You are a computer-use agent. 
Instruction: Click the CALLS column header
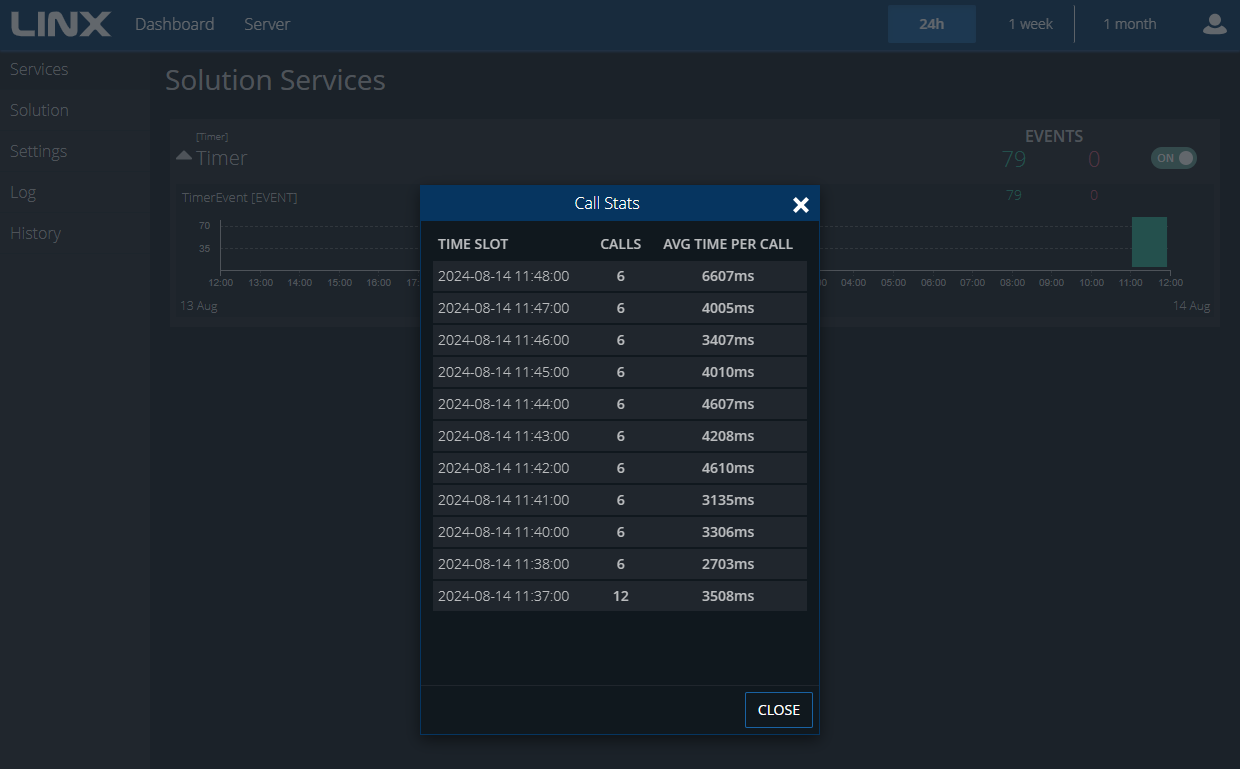(620, 244)
